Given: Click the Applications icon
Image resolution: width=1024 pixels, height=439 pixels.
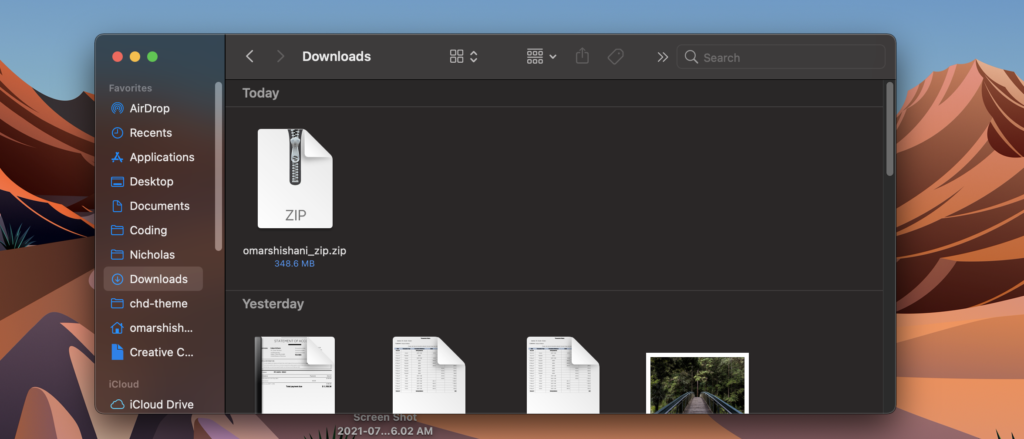Looking at the screenshot, I should point(118,157).
